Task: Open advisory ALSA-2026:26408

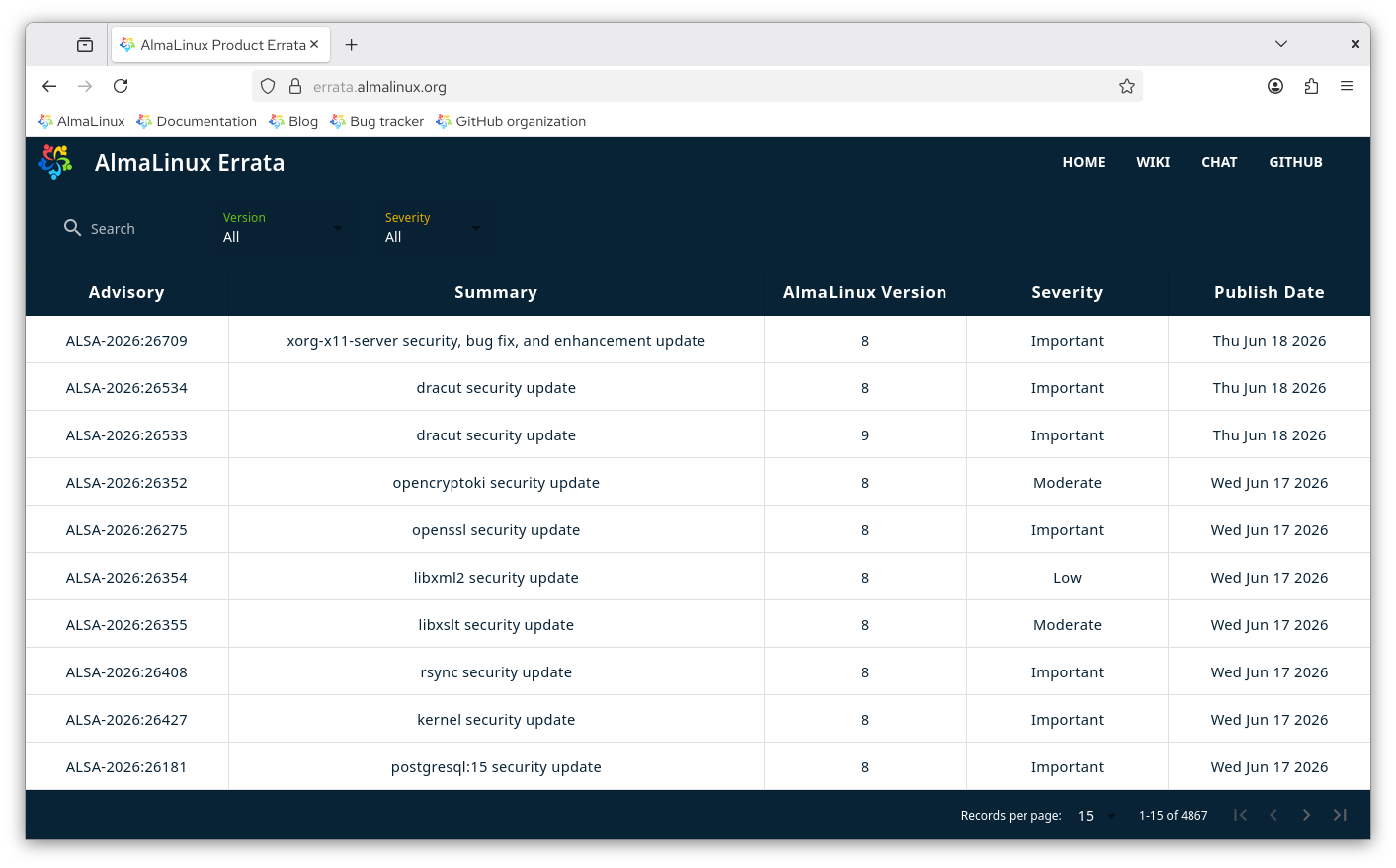Action: [126, 672]
